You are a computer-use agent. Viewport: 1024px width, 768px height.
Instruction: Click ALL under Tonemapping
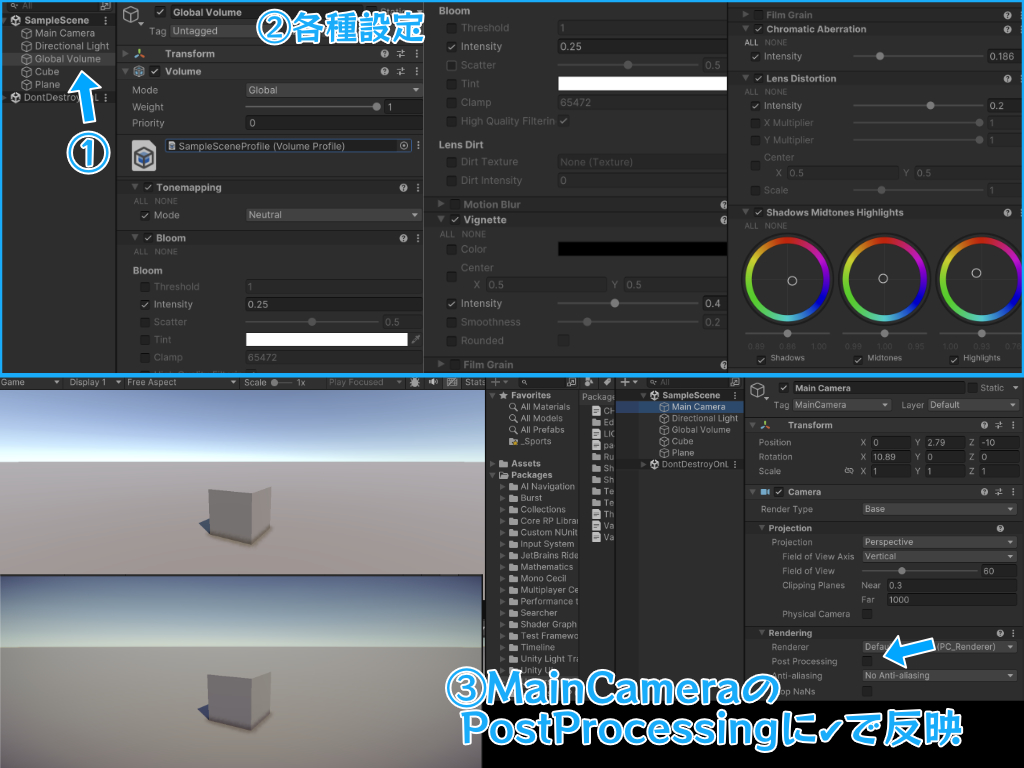(140, 201)
